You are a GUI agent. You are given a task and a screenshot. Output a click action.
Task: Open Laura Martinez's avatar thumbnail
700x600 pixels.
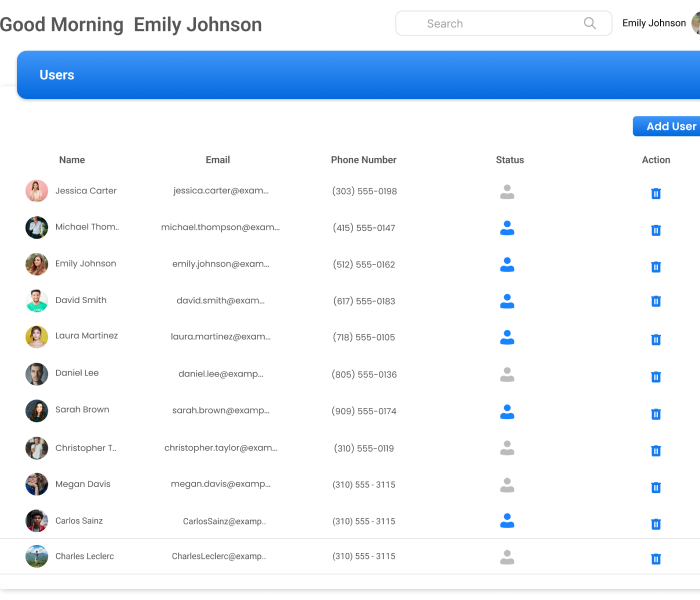37,337
